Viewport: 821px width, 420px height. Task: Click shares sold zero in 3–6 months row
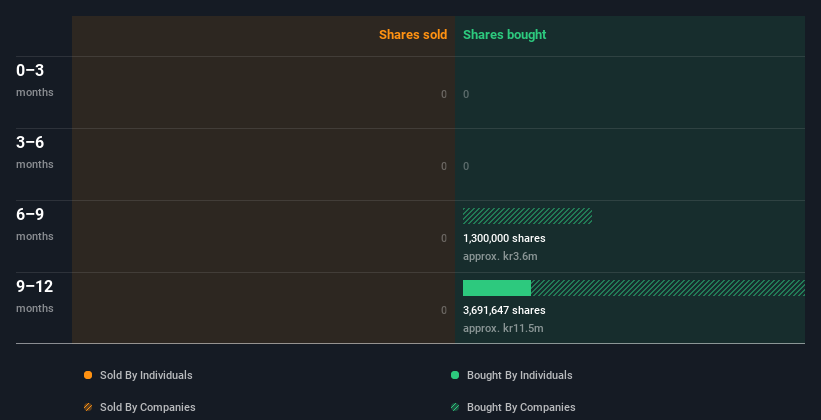(x=444, y=167)
